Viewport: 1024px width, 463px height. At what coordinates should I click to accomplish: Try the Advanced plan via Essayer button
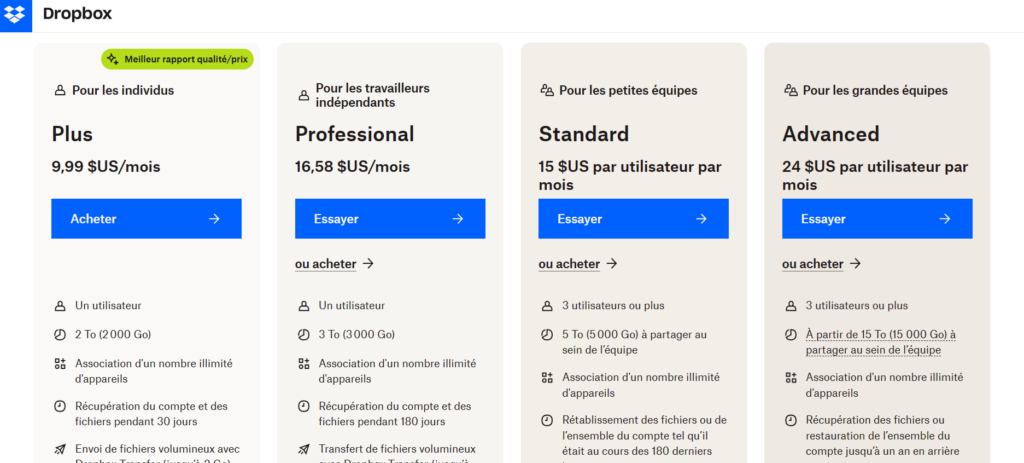[x=877, y=219]
